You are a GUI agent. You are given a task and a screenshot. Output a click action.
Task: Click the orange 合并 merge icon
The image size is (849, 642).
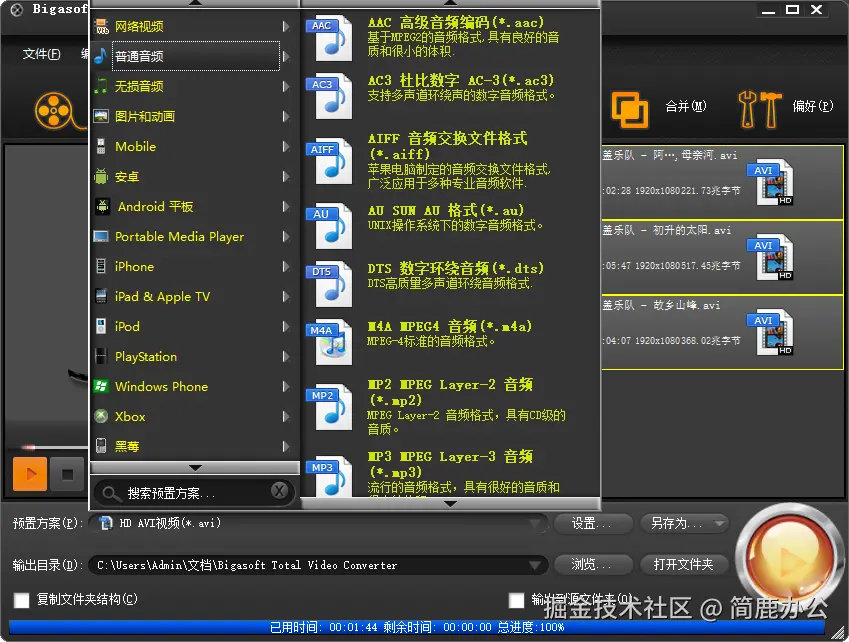coord(630,109)
